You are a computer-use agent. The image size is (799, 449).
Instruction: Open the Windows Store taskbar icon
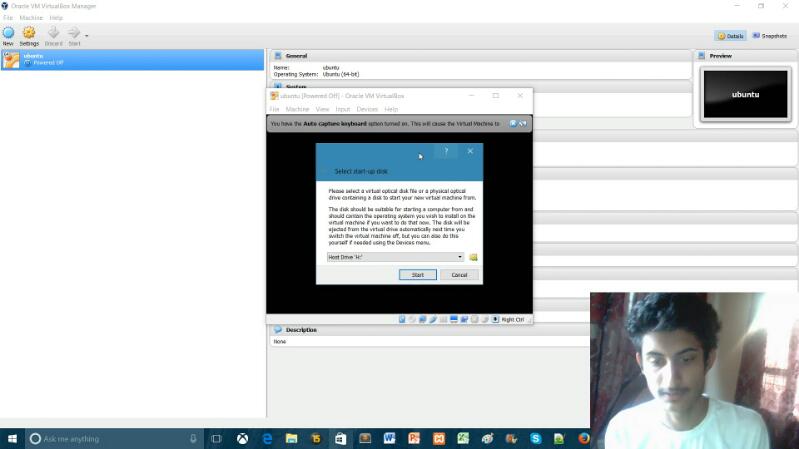coord(340,439)
